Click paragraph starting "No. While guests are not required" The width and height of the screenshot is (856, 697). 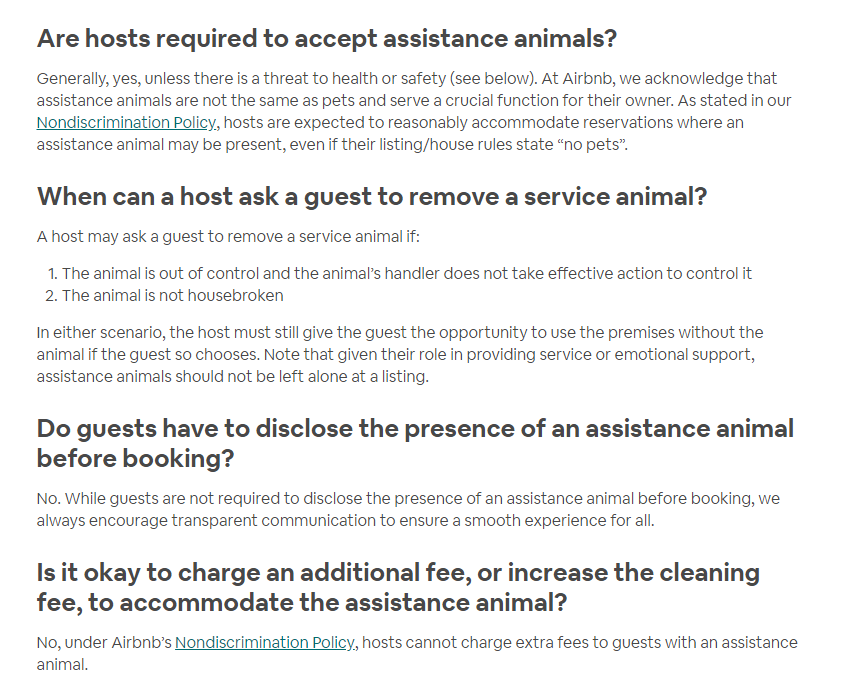pos(408,509)
